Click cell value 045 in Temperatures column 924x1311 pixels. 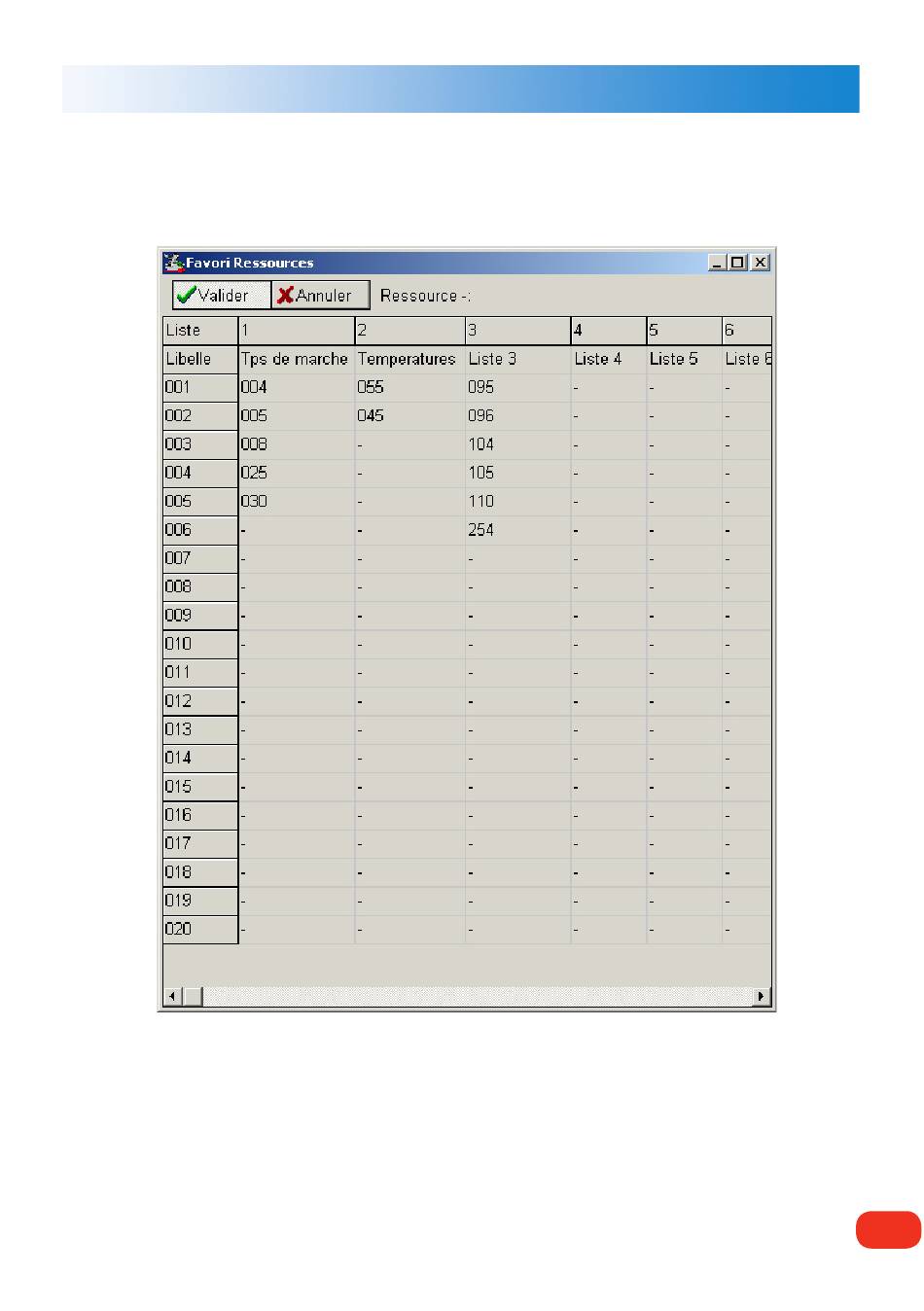click(x=410, y=416)
